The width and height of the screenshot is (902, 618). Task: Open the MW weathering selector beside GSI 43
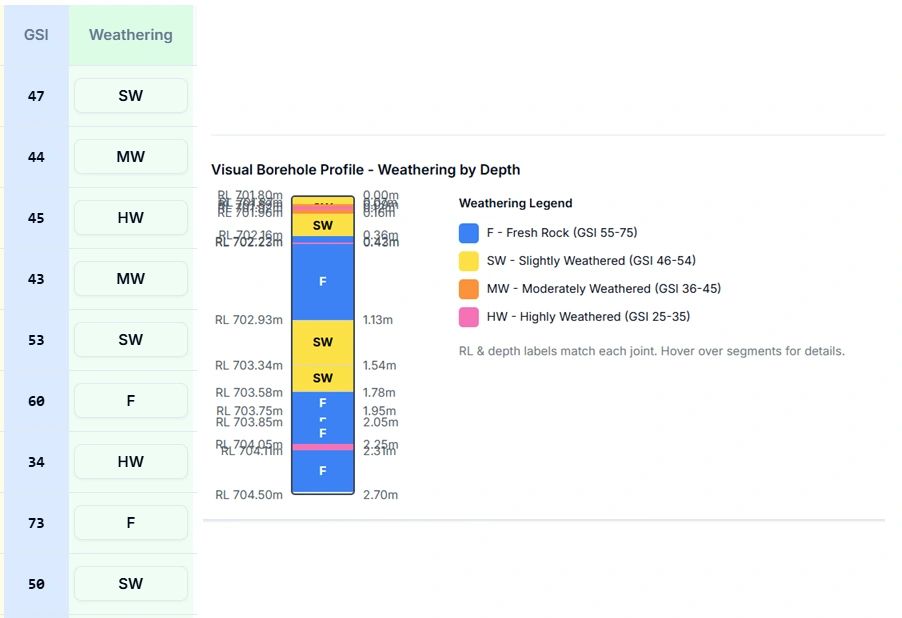[131, 279]
